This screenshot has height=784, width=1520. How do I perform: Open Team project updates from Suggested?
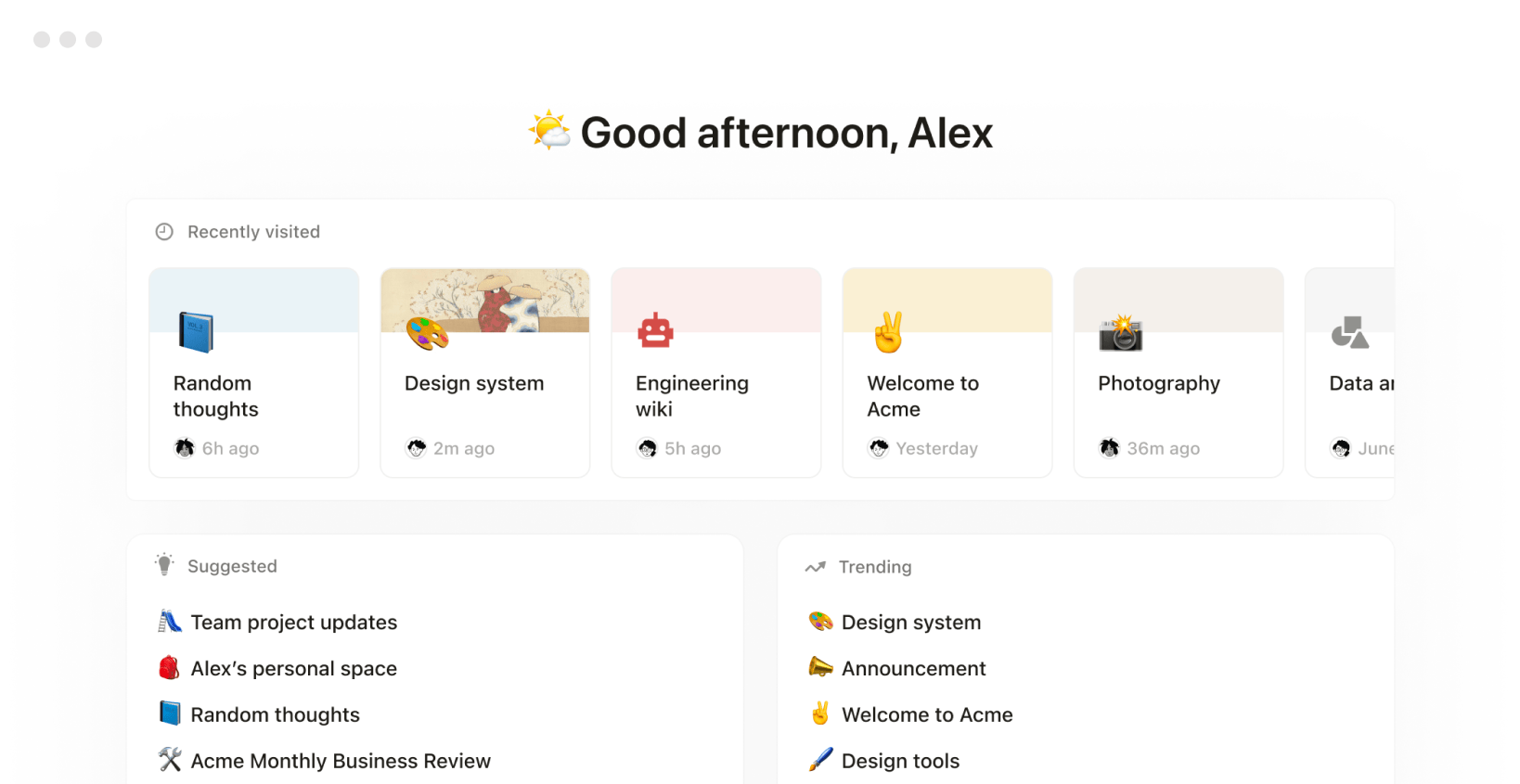(293, 623)
